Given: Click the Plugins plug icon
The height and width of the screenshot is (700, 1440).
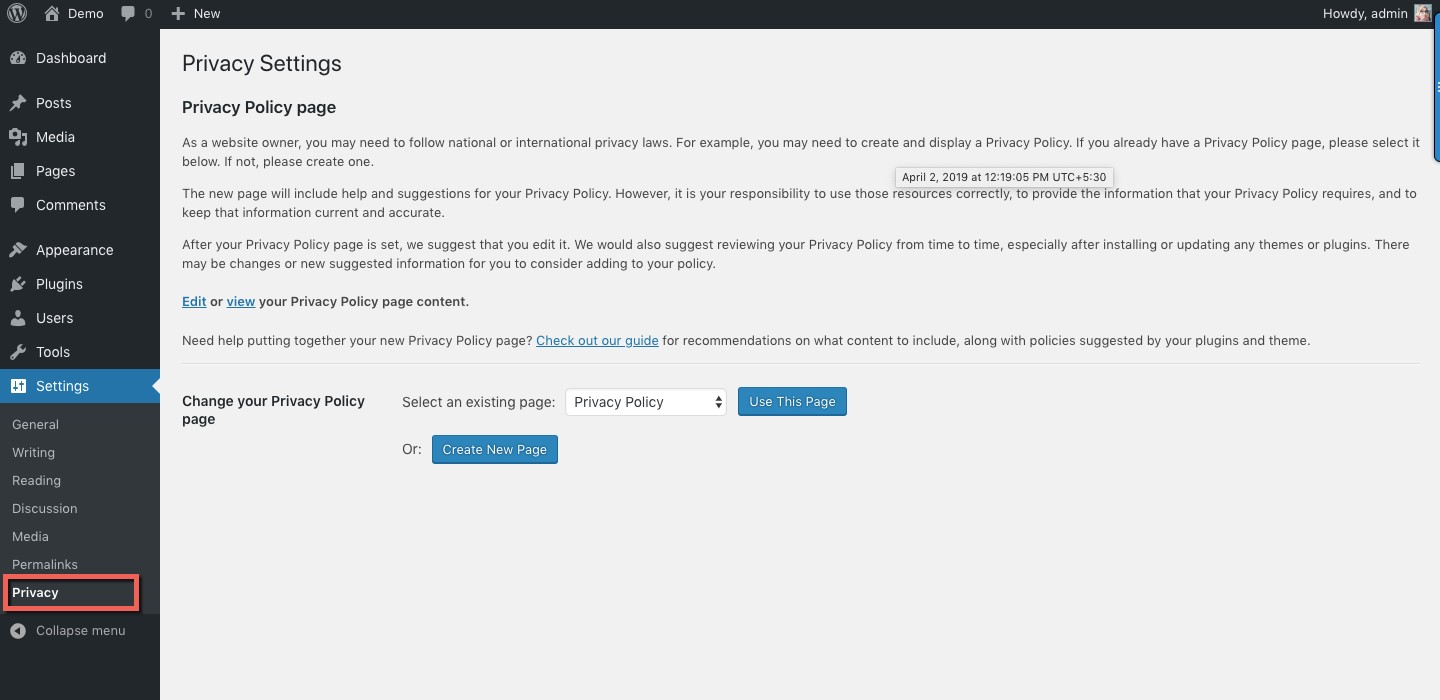Looking at the screenshot, I should [x=18, y=284].
